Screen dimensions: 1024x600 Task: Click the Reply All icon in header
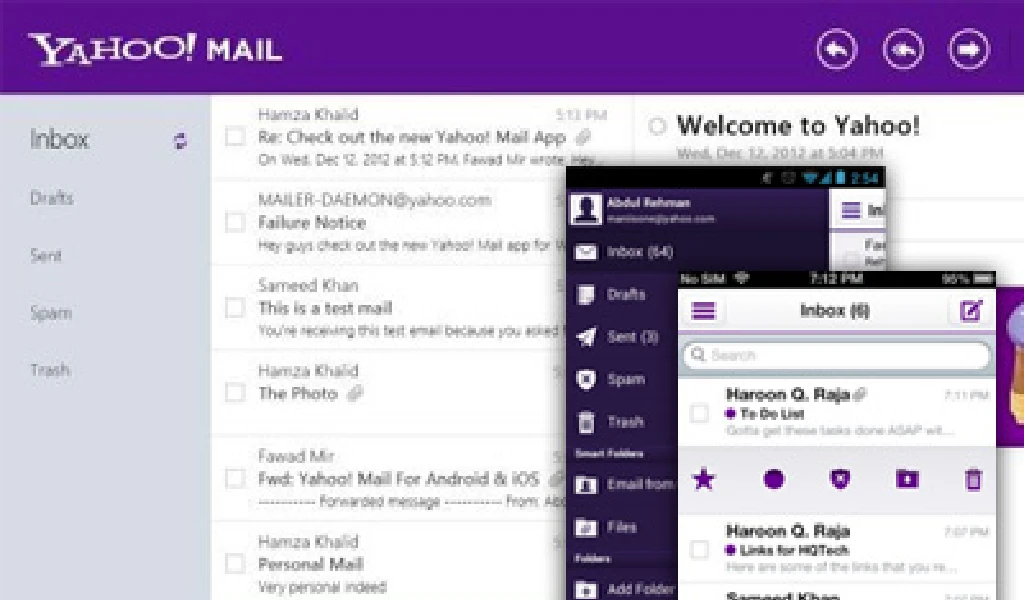(x=903, y=49)
